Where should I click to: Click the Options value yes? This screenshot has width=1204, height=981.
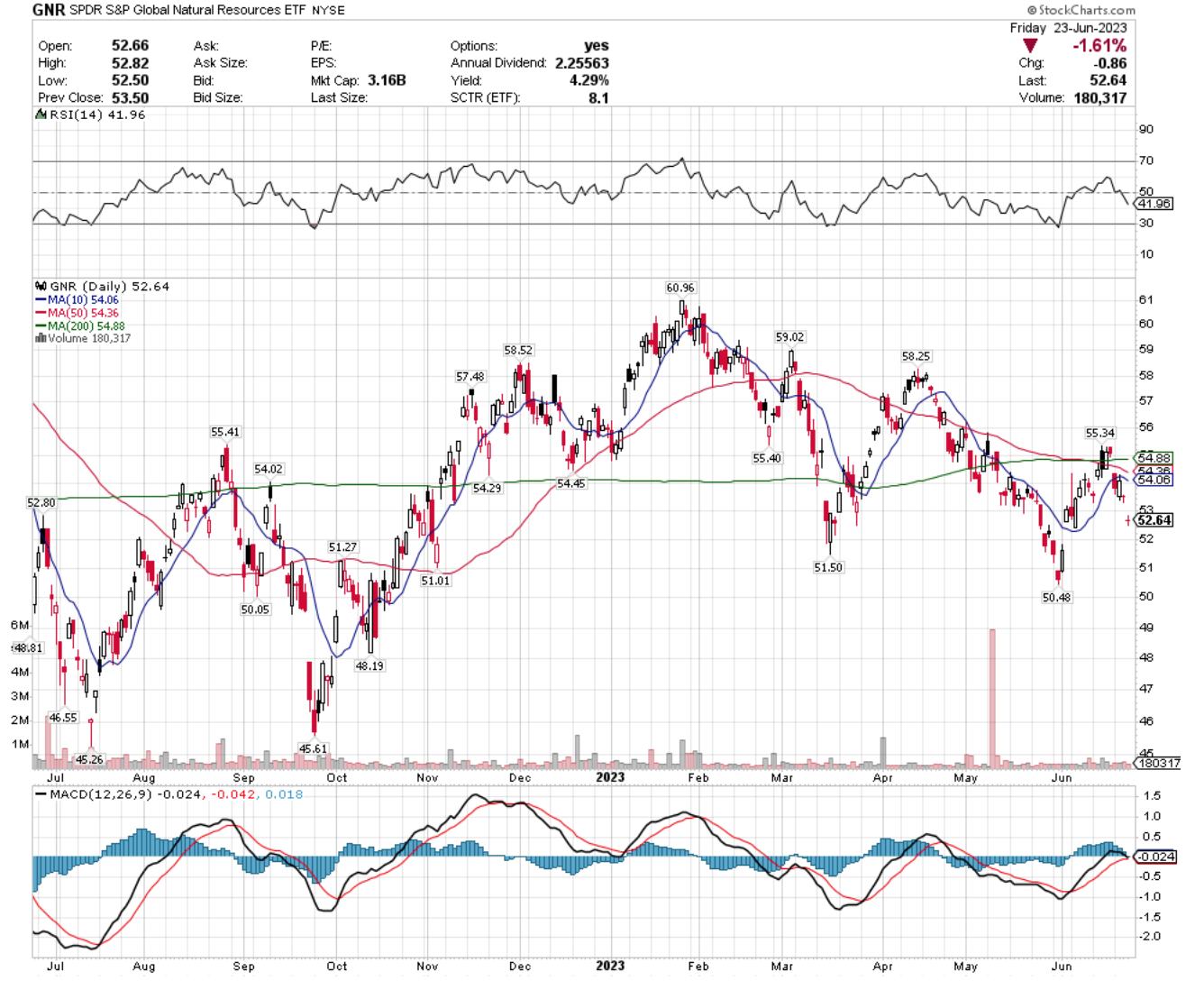(x=596, y=45)
